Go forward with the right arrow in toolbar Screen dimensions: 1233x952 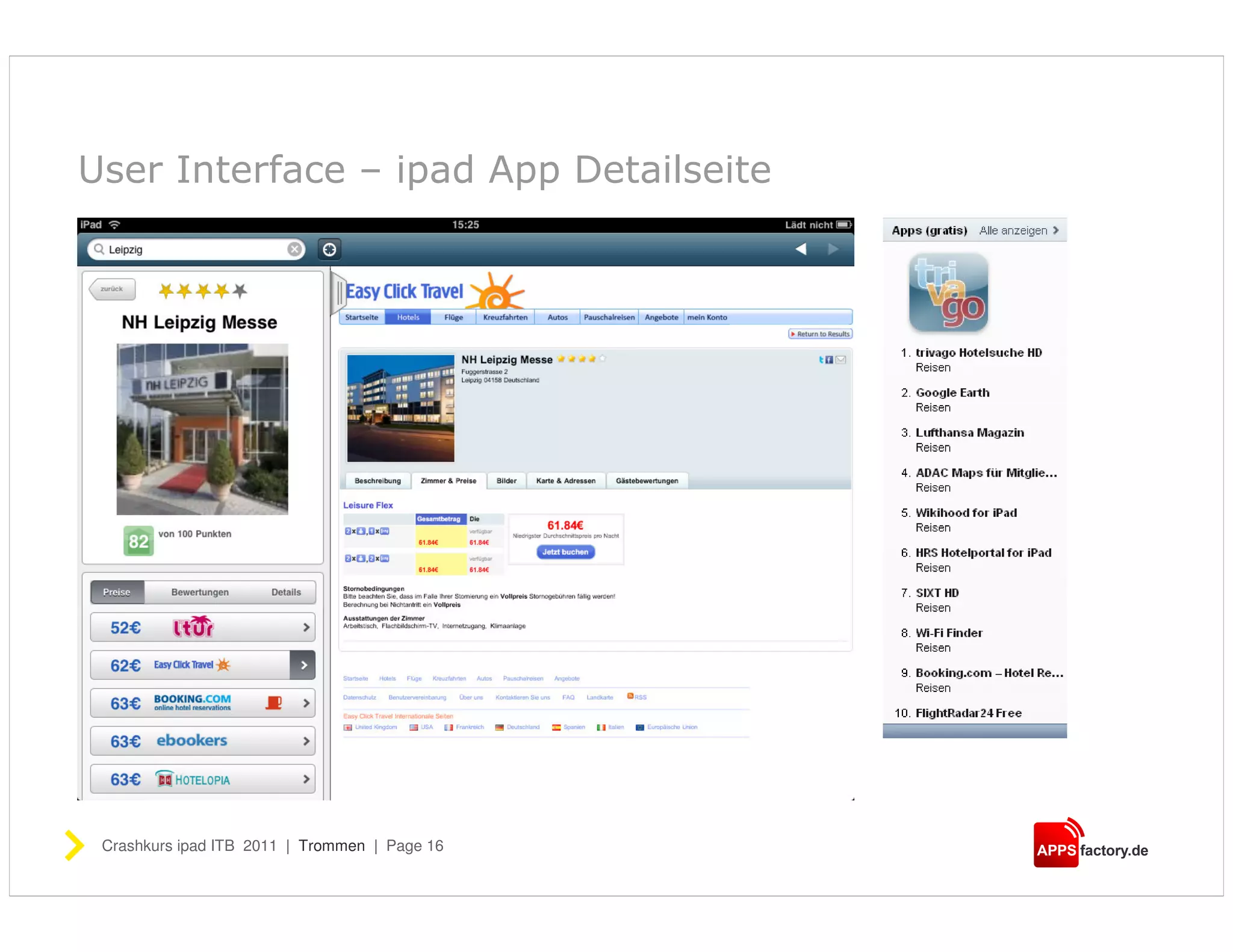click(x=833, y=249)
